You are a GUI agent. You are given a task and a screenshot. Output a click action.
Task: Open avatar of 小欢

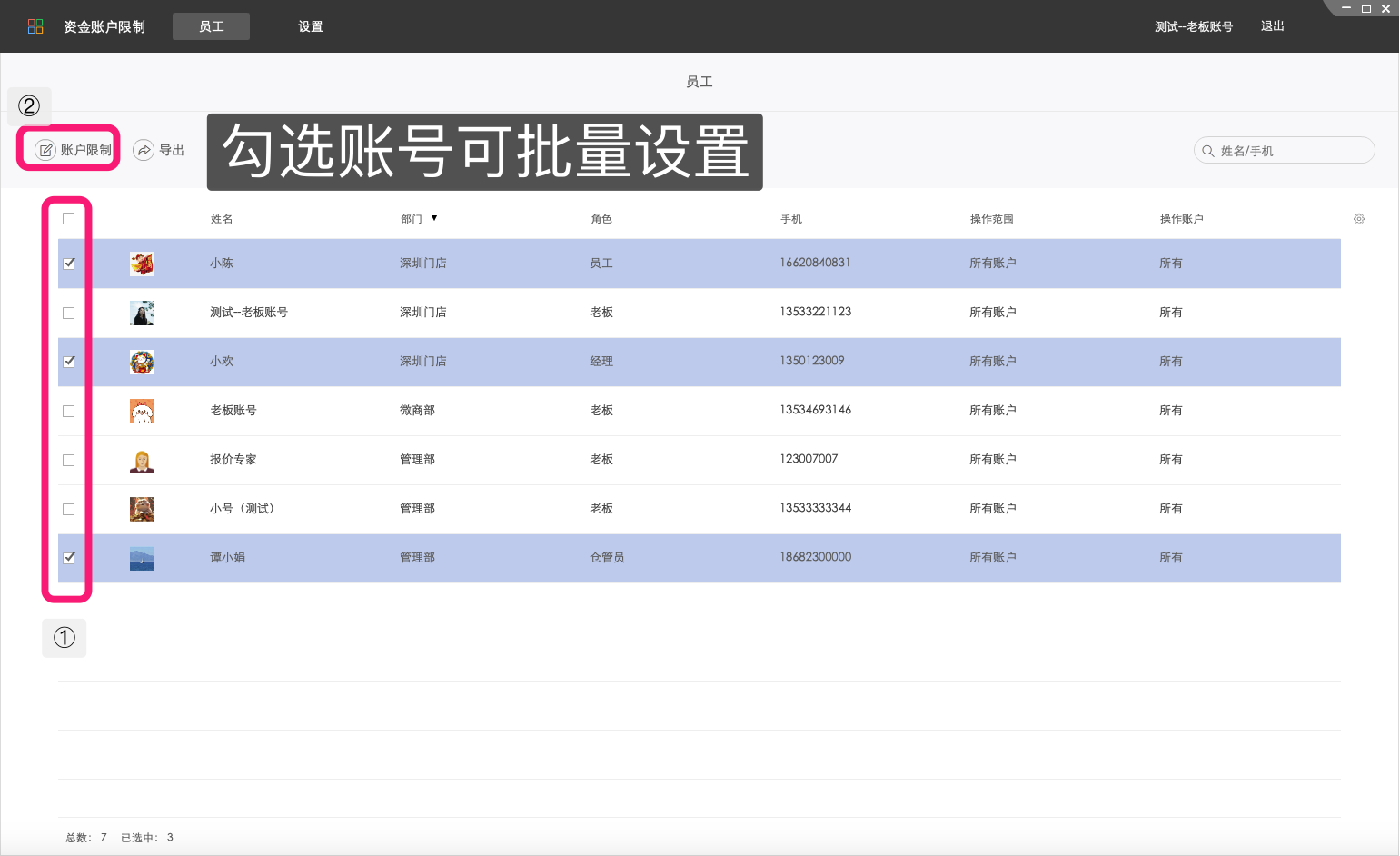coord(142,362)
